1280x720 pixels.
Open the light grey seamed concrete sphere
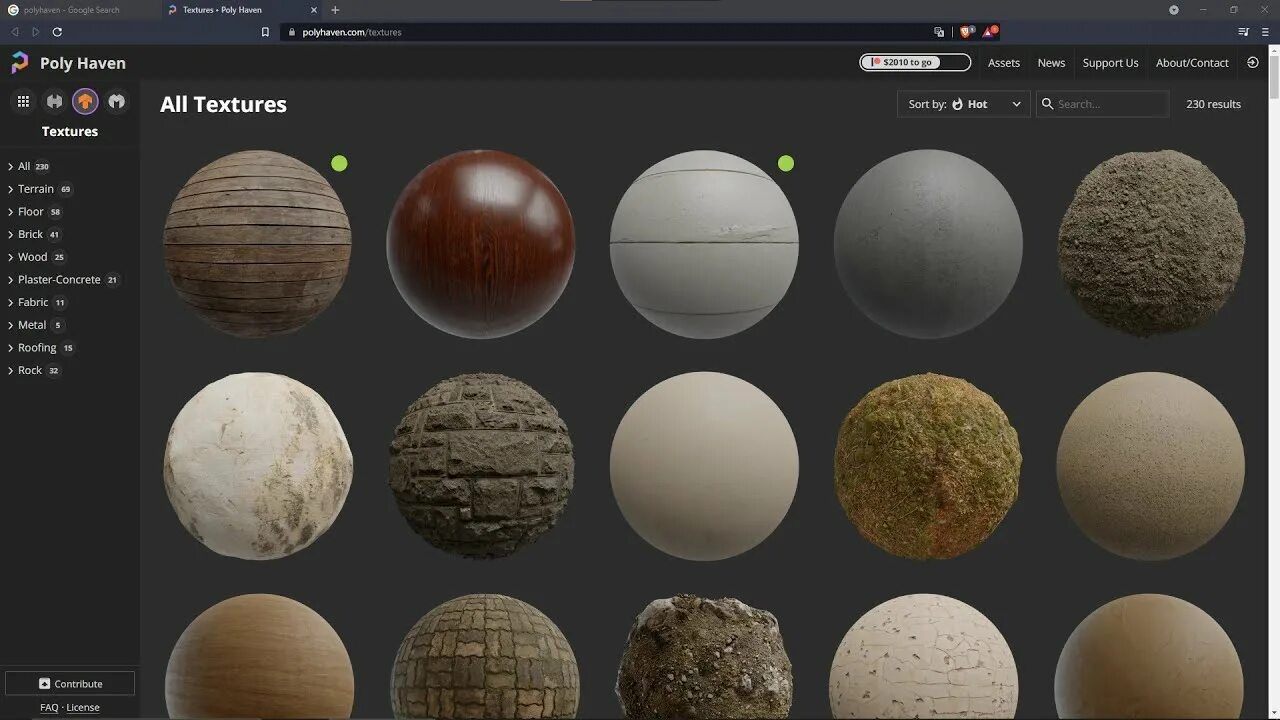[x=704, y=244]
